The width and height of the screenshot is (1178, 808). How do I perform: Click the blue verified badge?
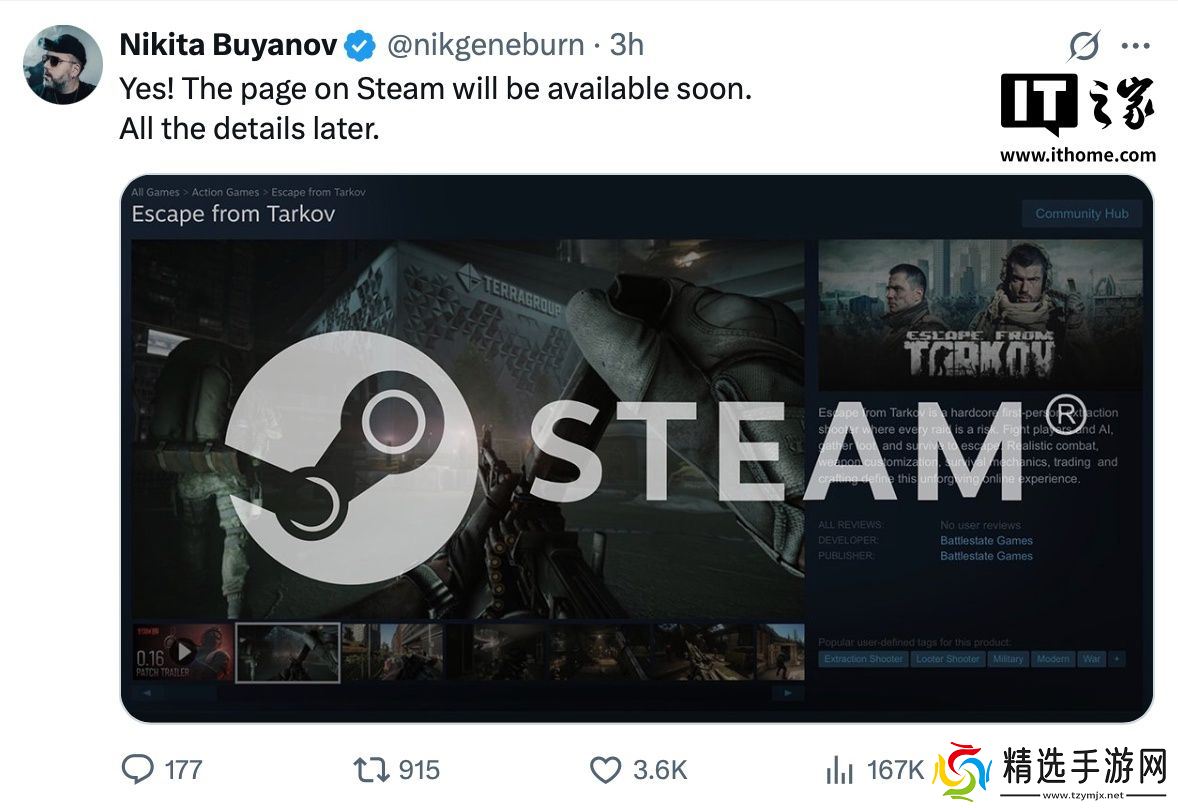tap(360, 46)
